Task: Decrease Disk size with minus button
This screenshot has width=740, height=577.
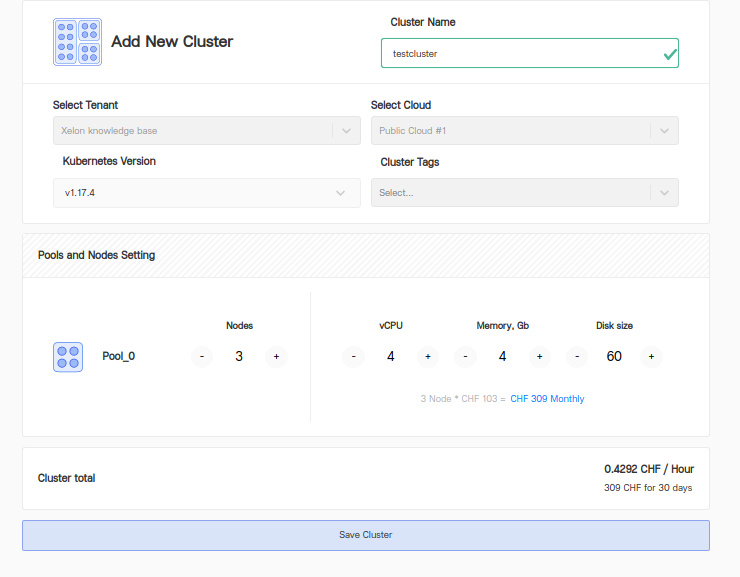Action: 577,357
